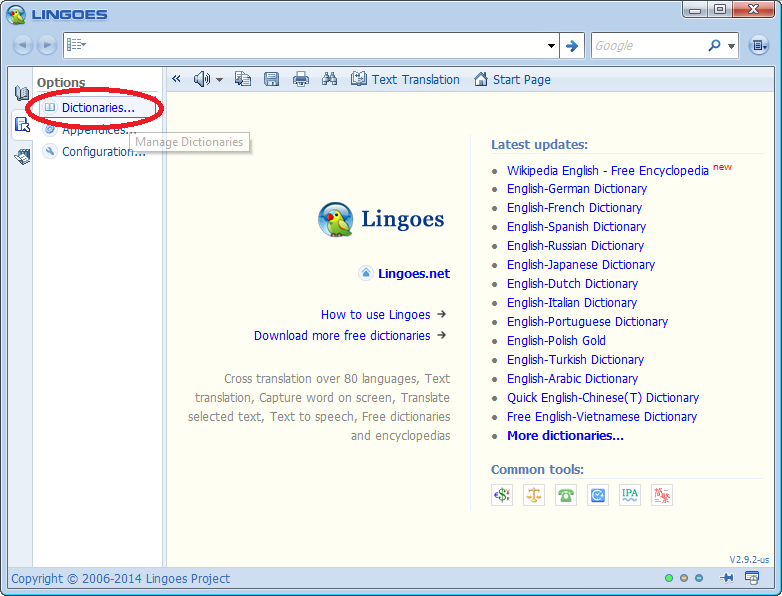Viewport: 782px width, 596px height.
Task: Open Download more free dictionaries link
Action: [342, 336]
